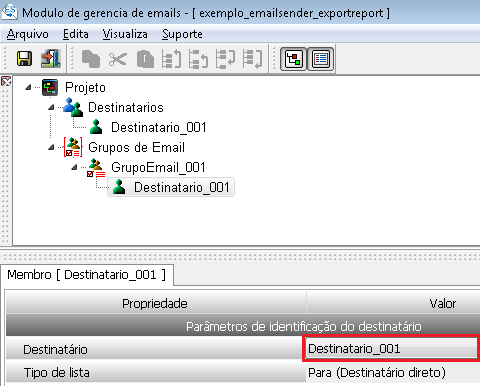
Task: Toggle the properties list view button
Action: (x=321, y=59)
